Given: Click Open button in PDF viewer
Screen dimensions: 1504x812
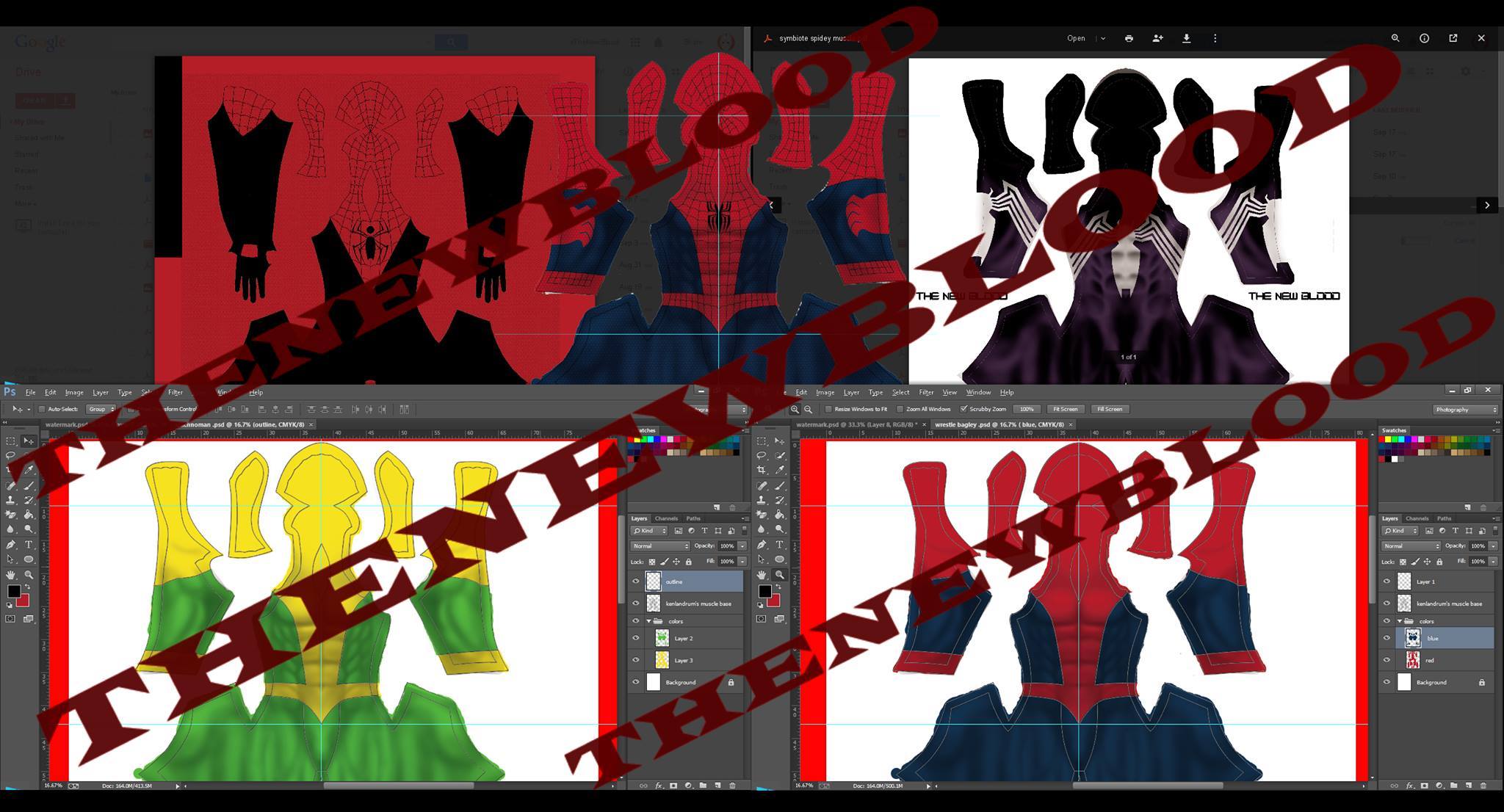Looking at the screenshot, I should click(x=1076, y=38).
